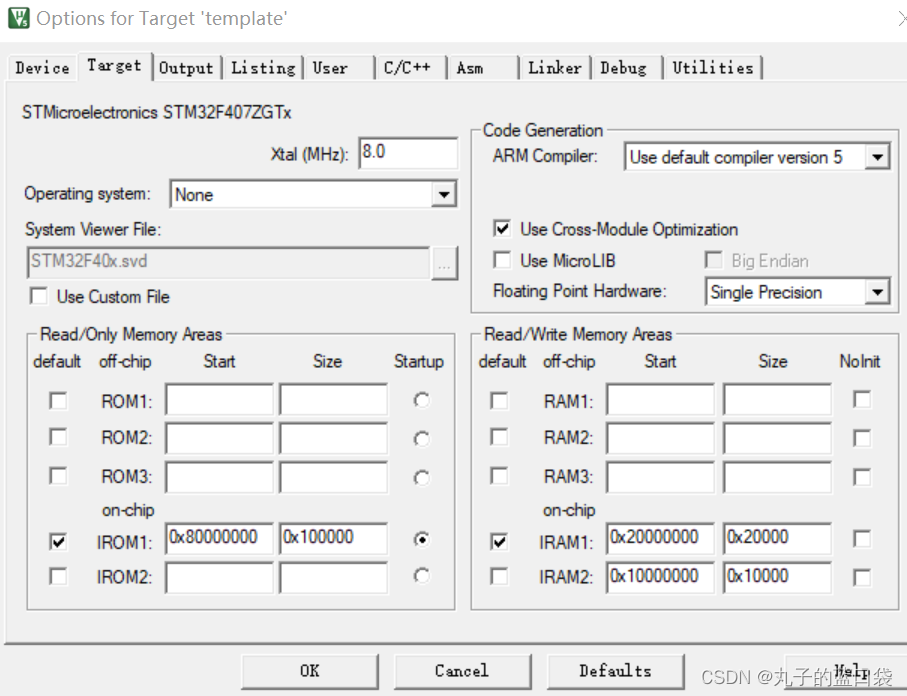The height and width of the screenshot is (696, 907).
Task: Enable NoInit for RAM2
Action: [862, 438]
